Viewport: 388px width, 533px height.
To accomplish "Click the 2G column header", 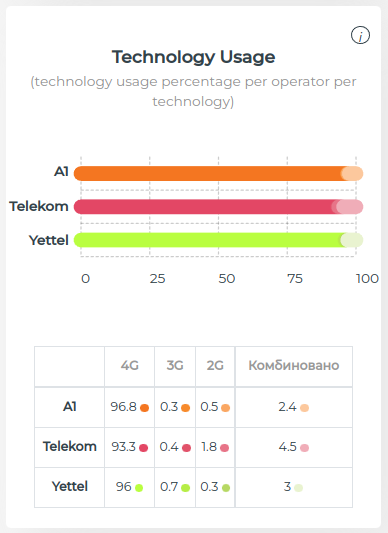I will pos(215,366).
